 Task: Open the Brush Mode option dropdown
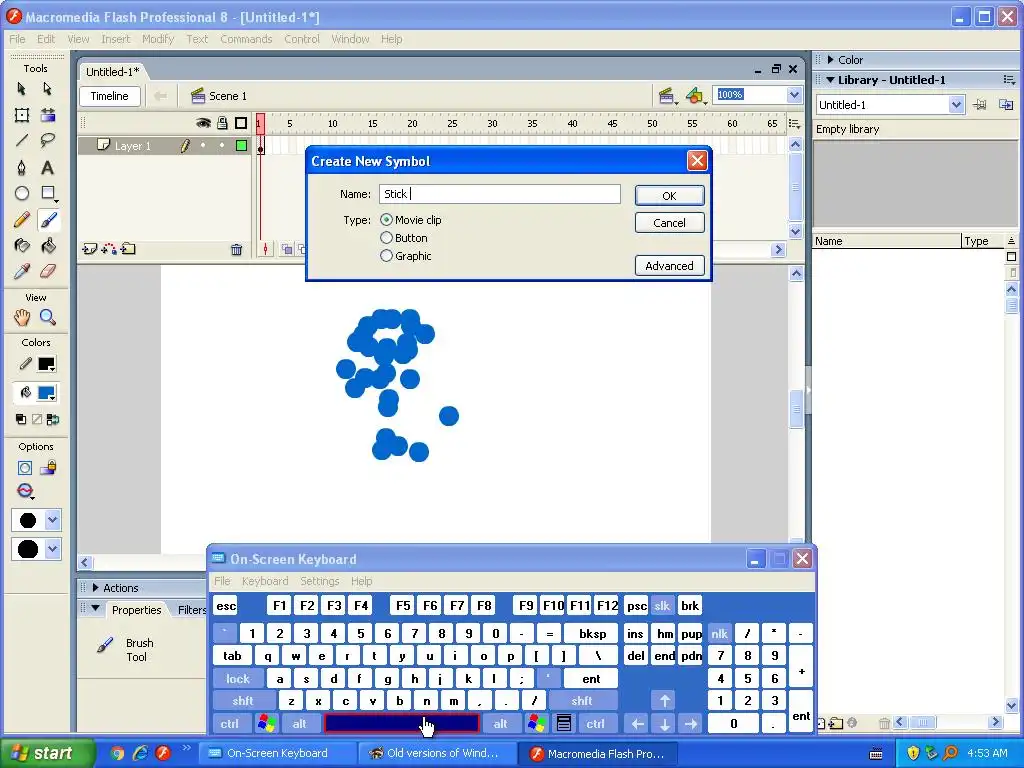coord(25,491)
